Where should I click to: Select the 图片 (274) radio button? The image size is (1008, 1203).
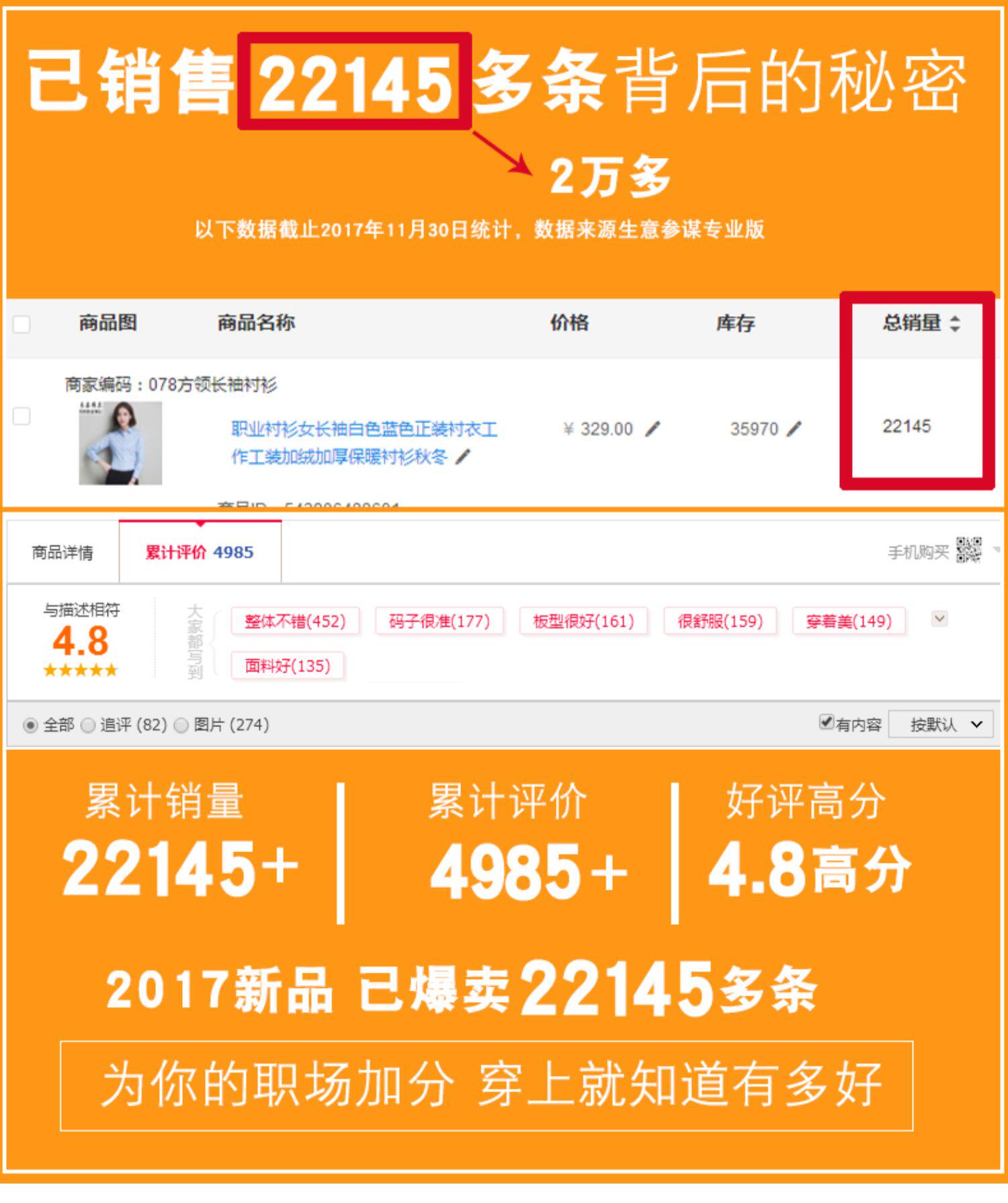point(181,725)
